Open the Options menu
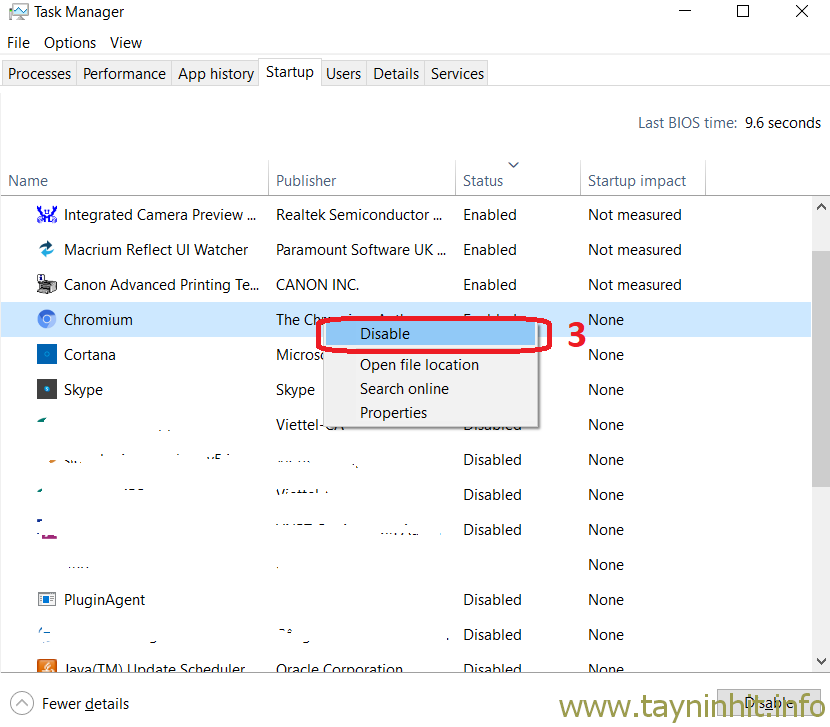830x727 pixels. [x=70, y=43]
